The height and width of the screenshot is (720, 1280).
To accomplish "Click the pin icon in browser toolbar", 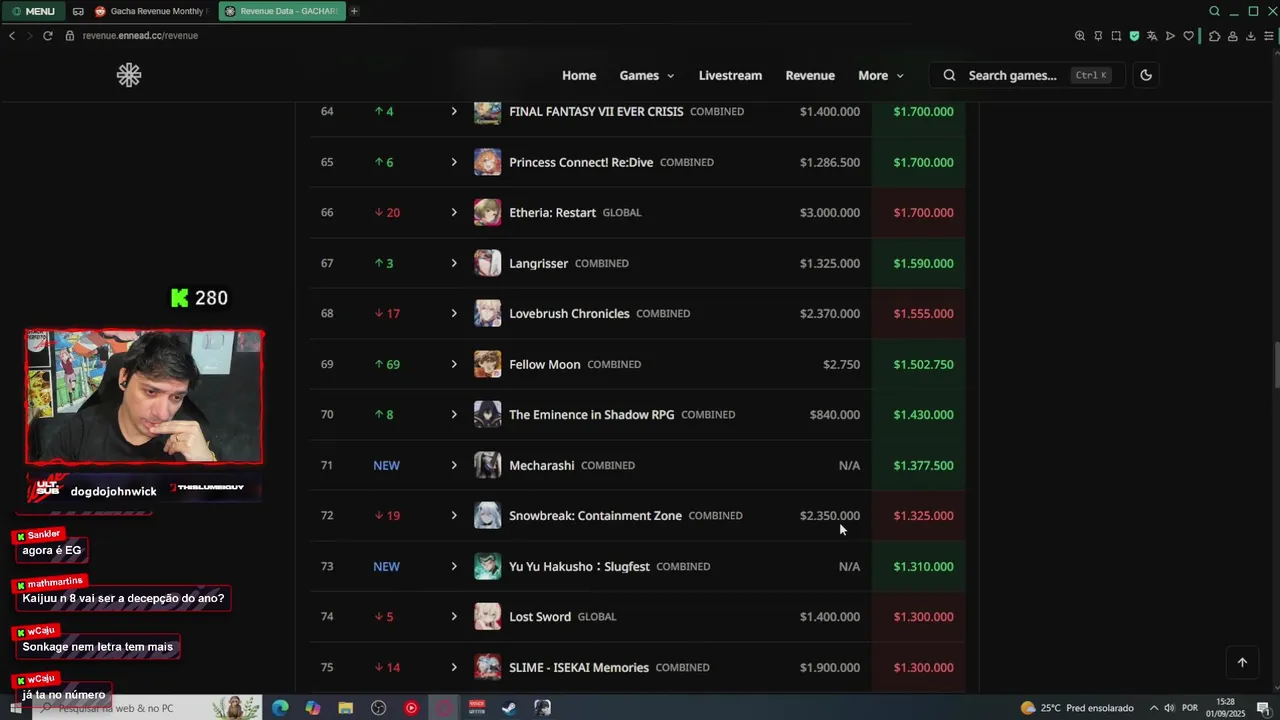I will [x=1098, y=36].
